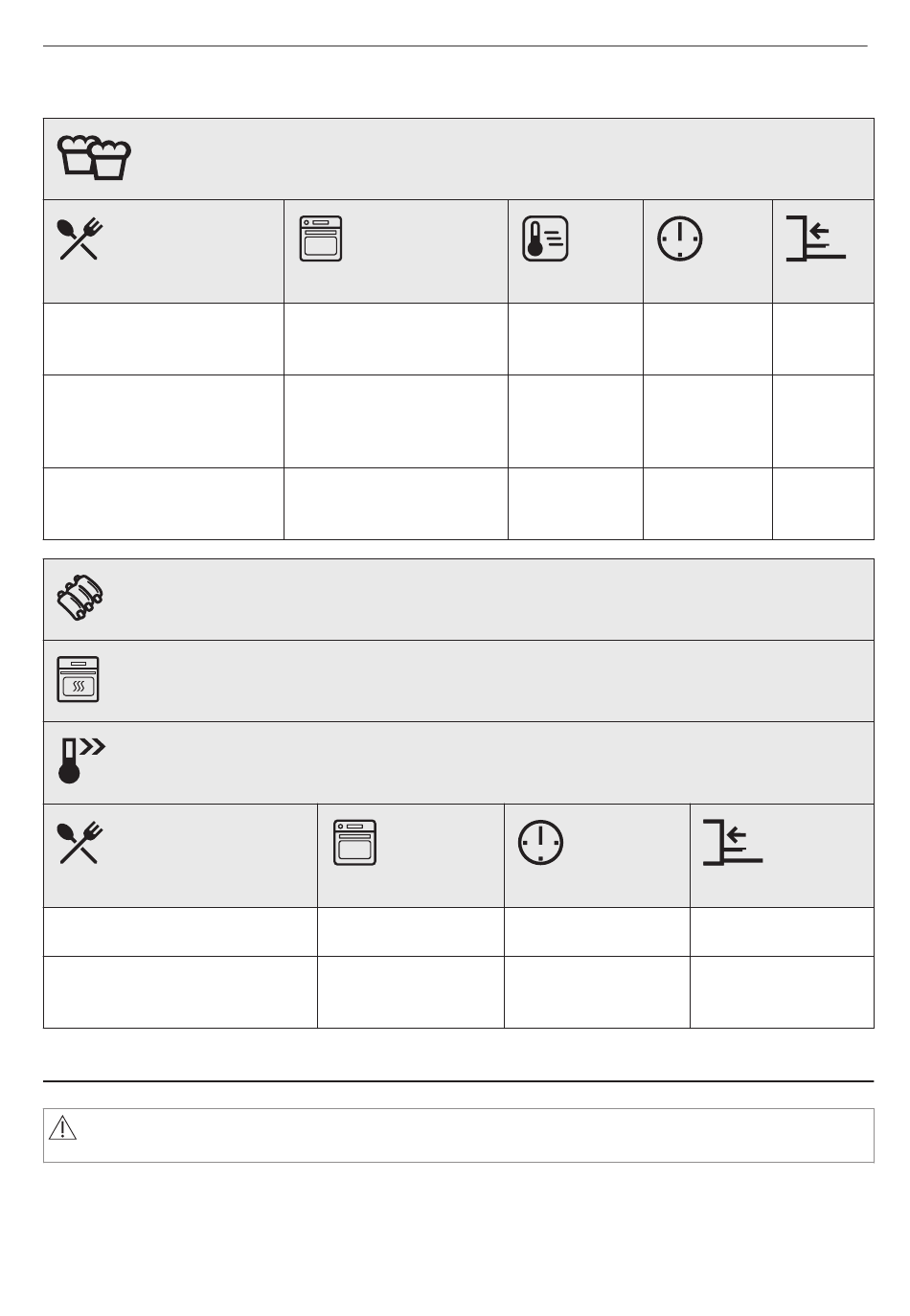Select the oven icon in lower table header
The image size is (910, 1316).
(354, 843)
